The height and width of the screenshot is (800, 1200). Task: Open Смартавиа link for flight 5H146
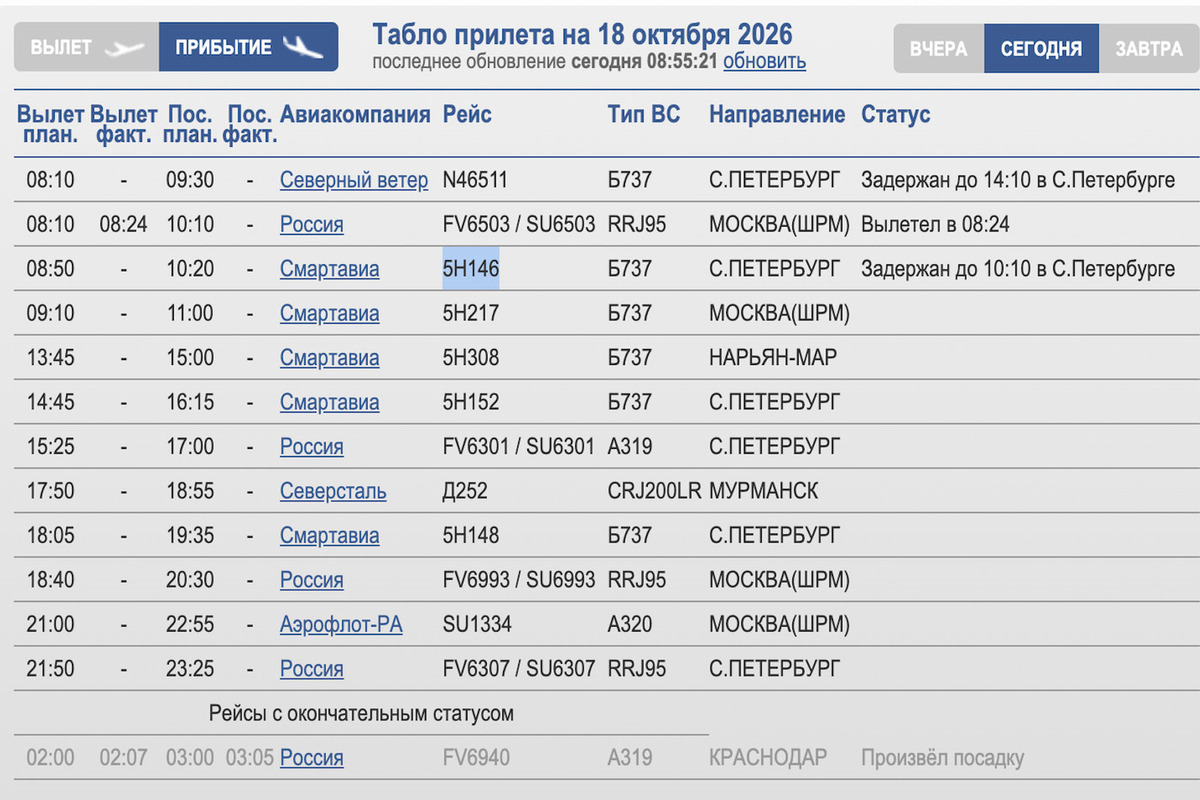pyautogui.click(x=330, y=269)
